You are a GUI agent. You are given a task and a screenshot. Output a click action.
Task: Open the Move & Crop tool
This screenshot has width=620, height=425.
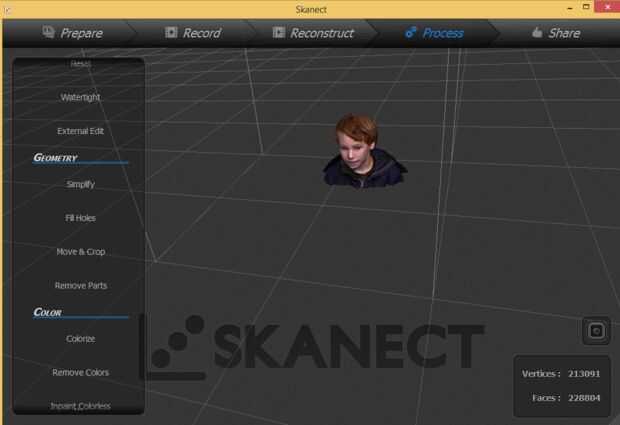[x=81, y=252]
